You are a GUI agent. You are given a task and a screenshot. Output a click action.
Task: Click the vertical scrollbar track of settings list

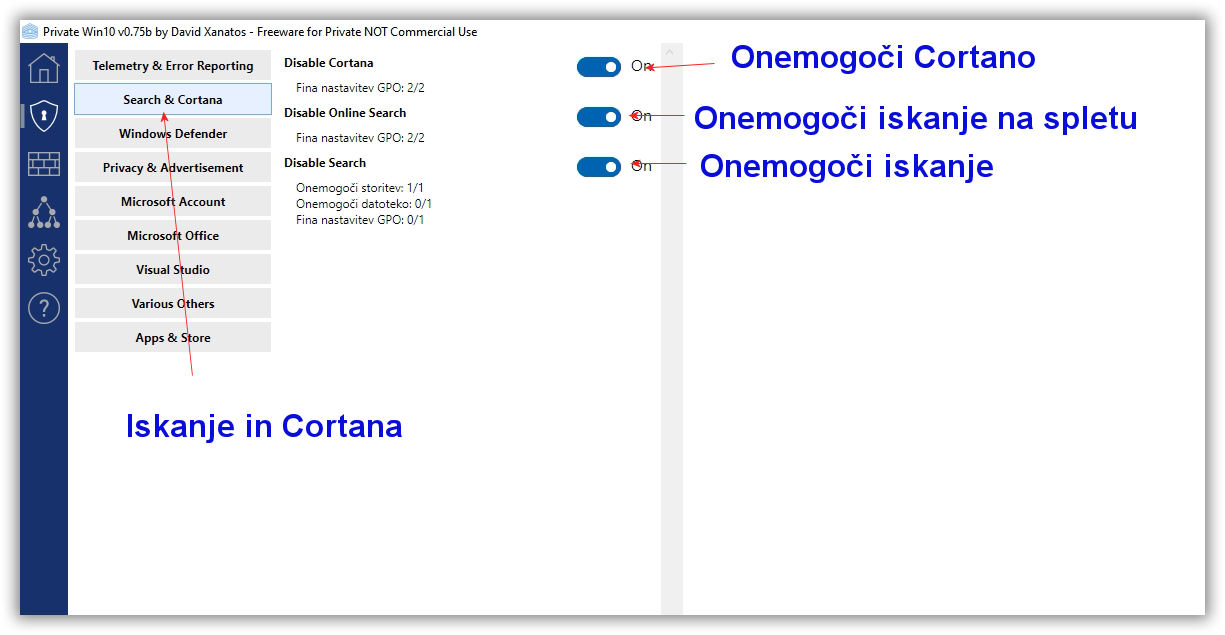point(672,330)
